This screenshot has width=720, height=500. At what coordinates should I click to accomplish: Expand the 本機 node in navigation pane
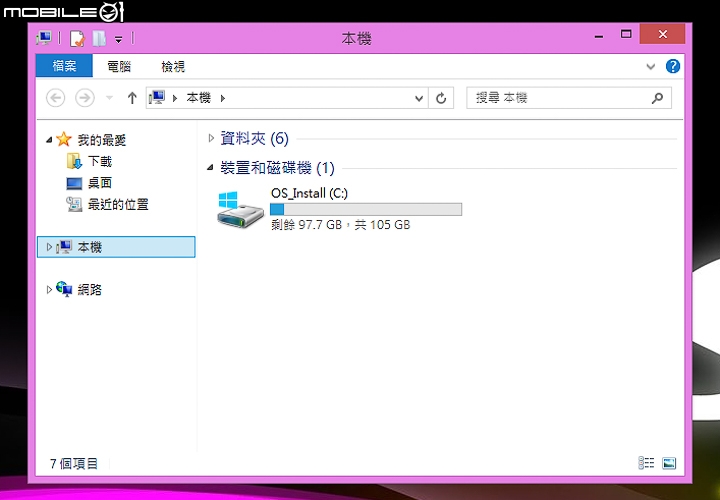(x=49, y=247)
